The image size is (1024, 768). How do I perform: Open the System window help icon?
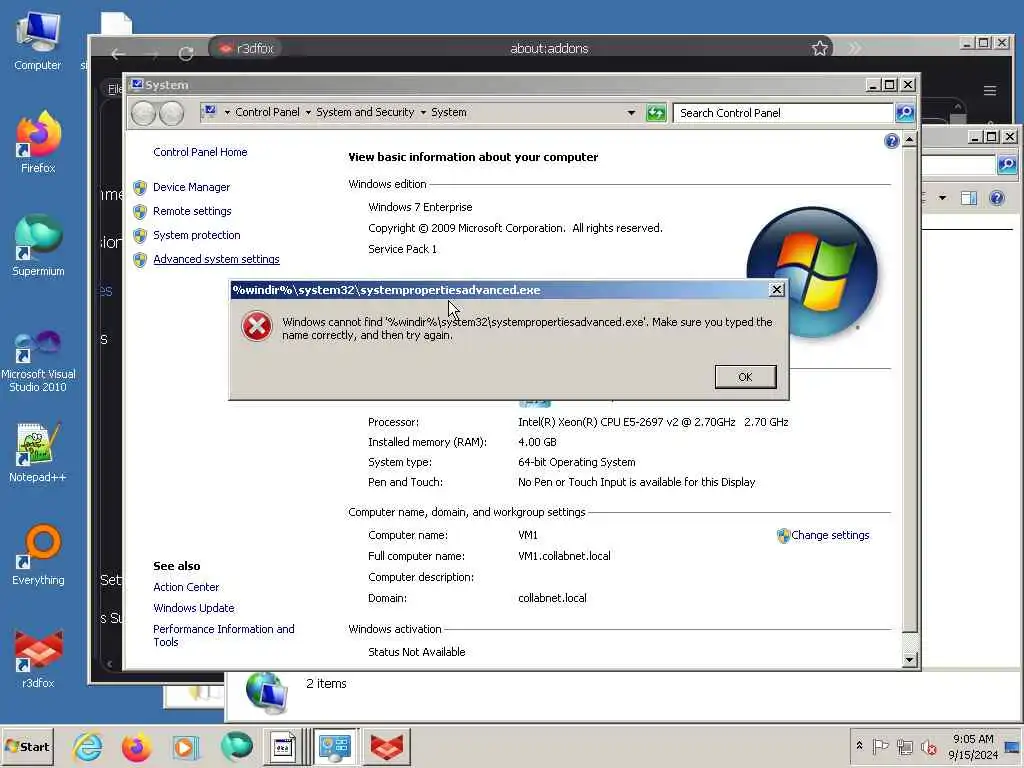point(891,141)
